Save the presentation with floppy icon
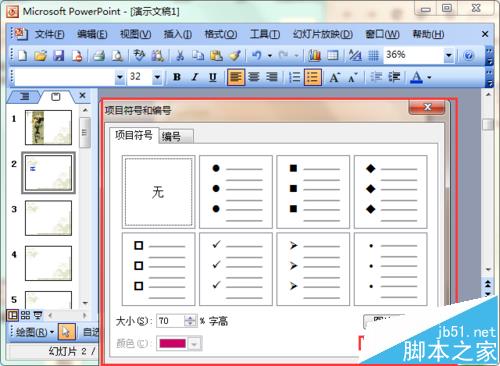500x366 pixels. click(59, 56)
